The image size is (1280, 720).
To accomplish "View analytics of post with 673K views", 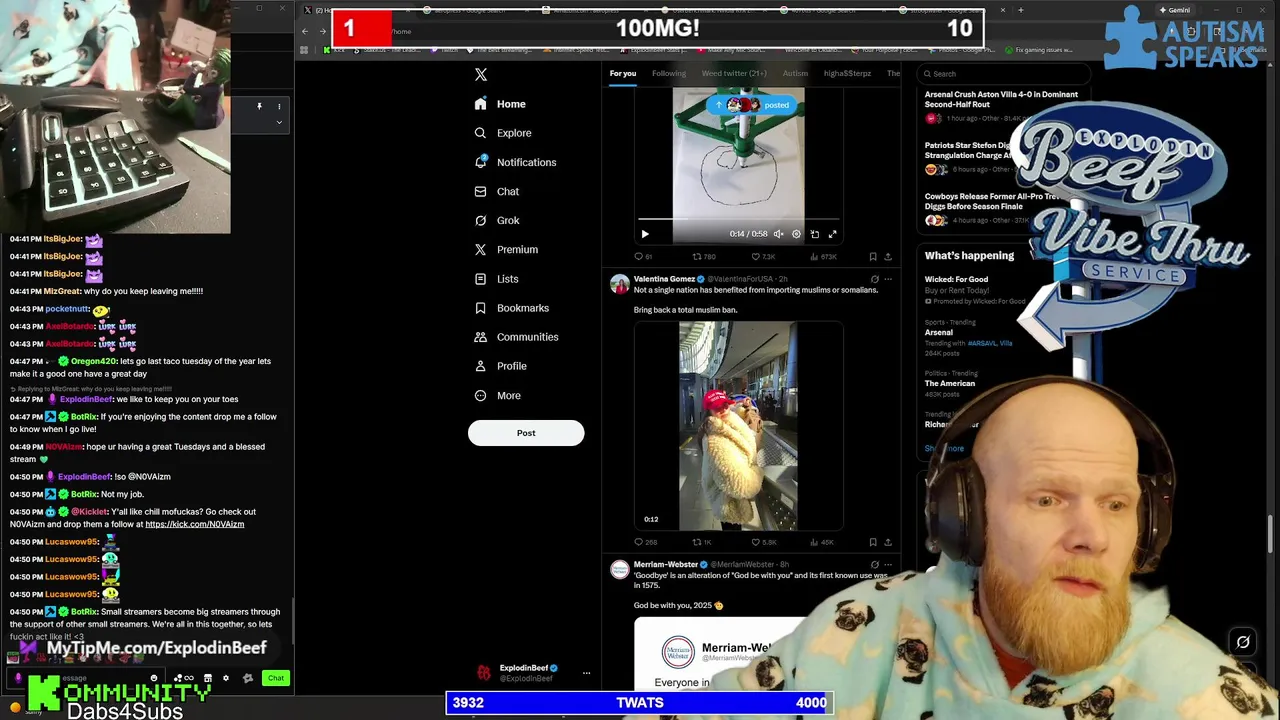I will 822,257.
